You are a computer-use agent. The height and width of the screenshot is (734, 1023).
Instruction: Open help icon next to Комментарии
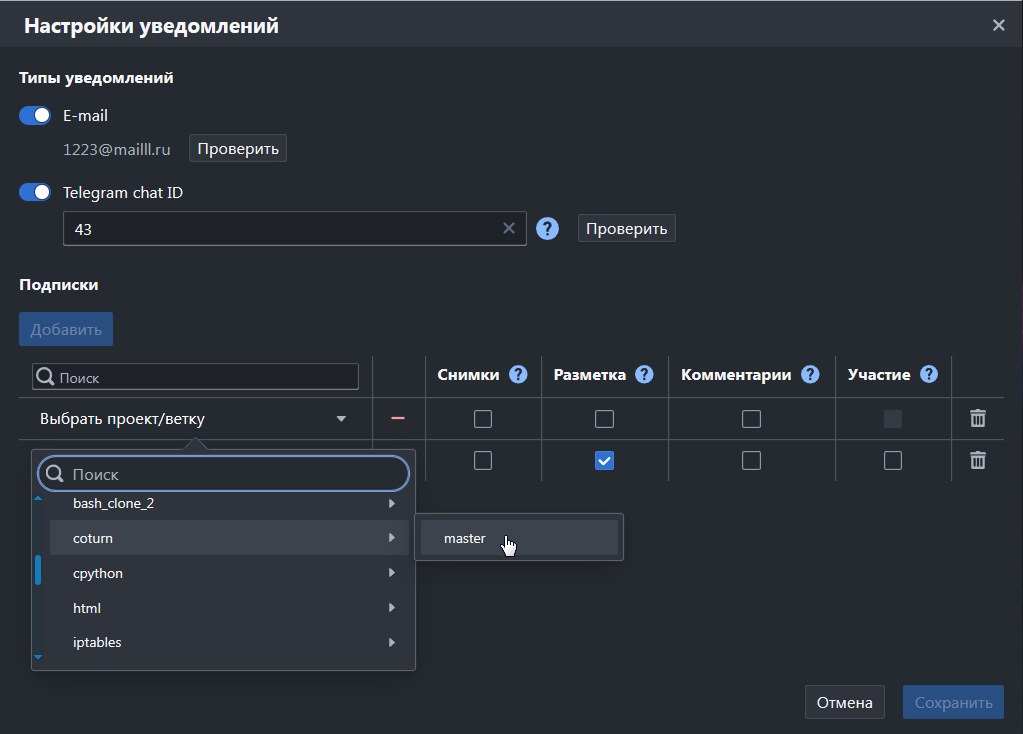[810, 375]
